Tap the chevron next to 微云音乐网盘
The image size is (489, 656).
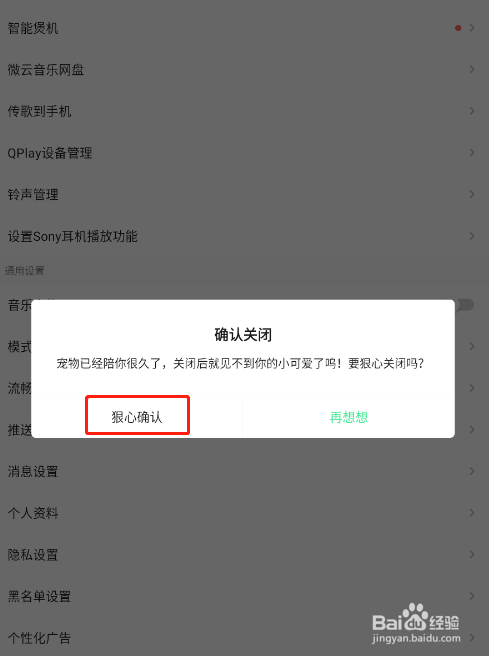[x=472, y=69]
